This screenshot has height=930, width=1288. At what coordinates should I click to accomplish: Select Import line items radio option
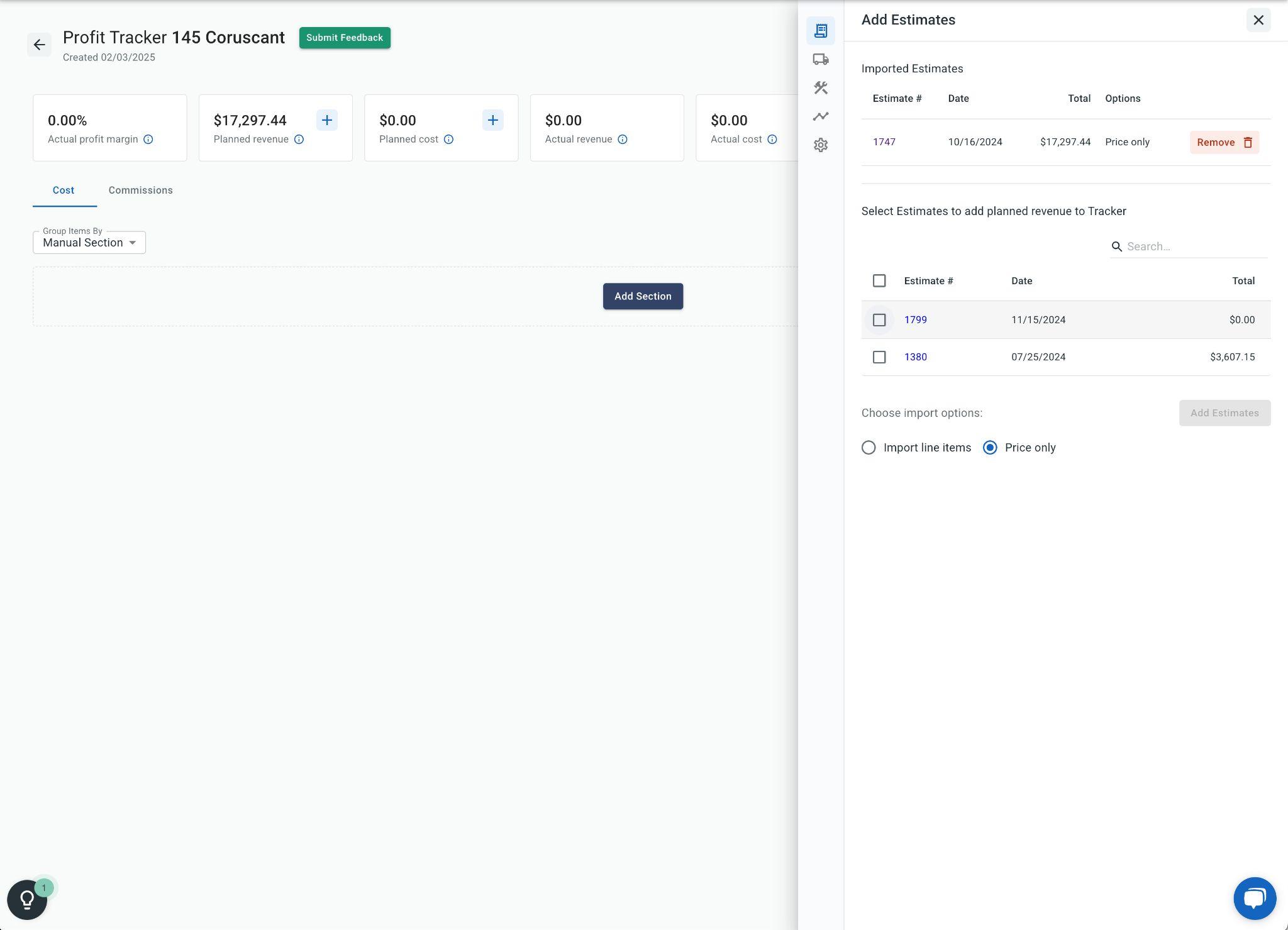coord(869,448)
